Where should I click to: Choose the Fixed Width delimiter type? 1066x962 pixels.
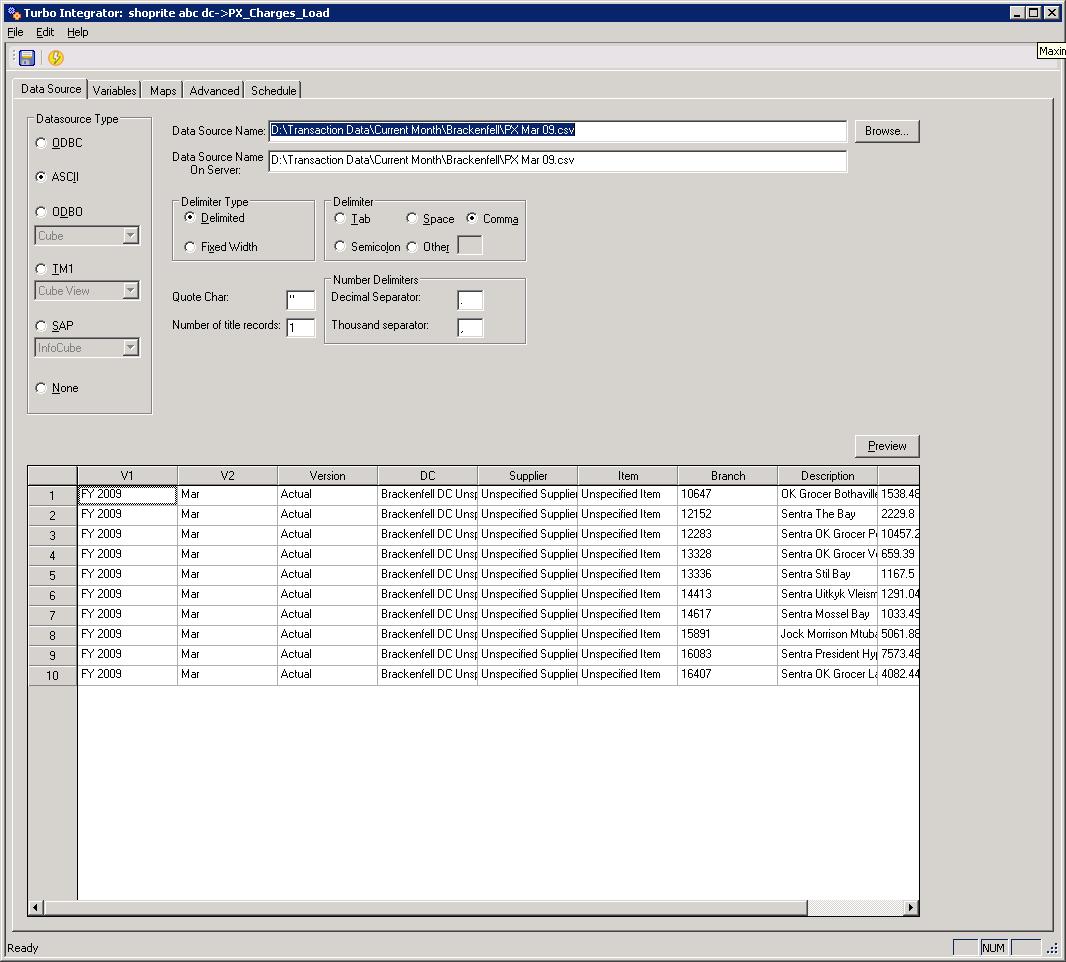pos(190,247)
